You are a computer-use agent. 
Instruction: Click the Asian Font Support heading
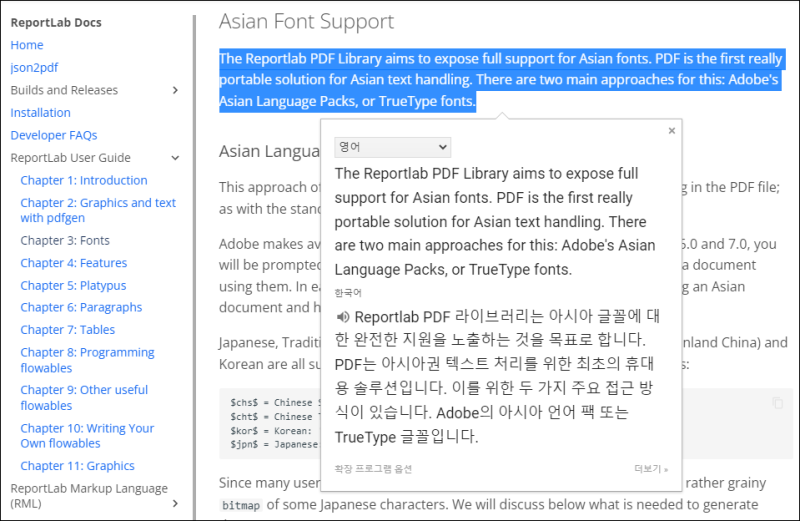pyautogui.click(x=306, y=21)
